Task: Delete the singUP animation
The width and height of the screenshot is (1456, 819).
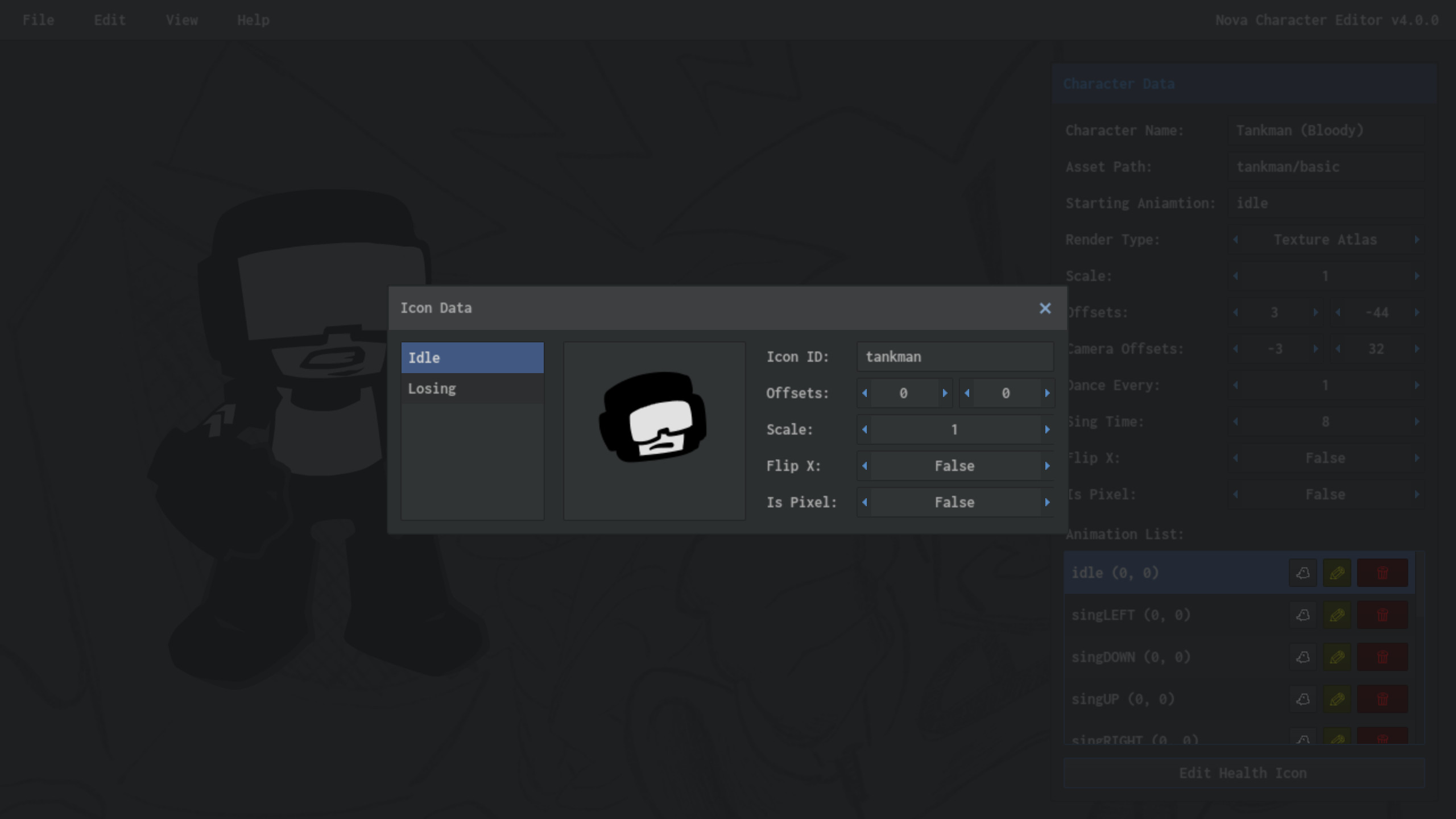Action: tap(1383, 699)
